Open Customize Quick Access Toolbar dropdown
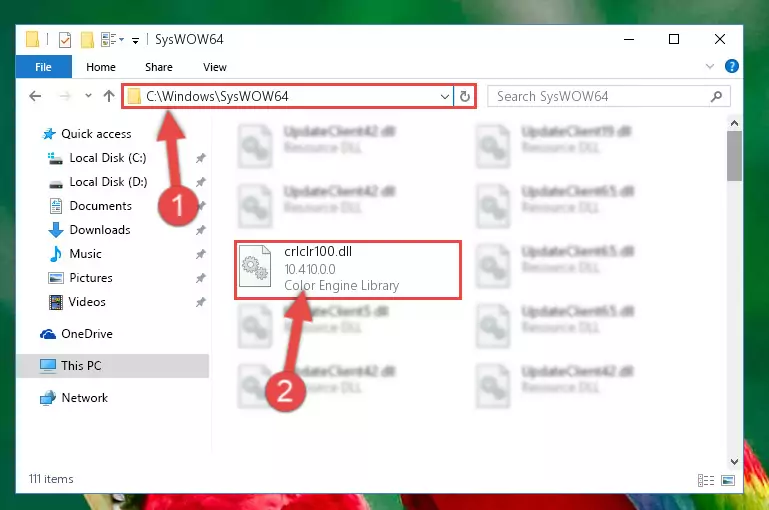The height and width of the screenshot is (510, 769). [135, 40]
